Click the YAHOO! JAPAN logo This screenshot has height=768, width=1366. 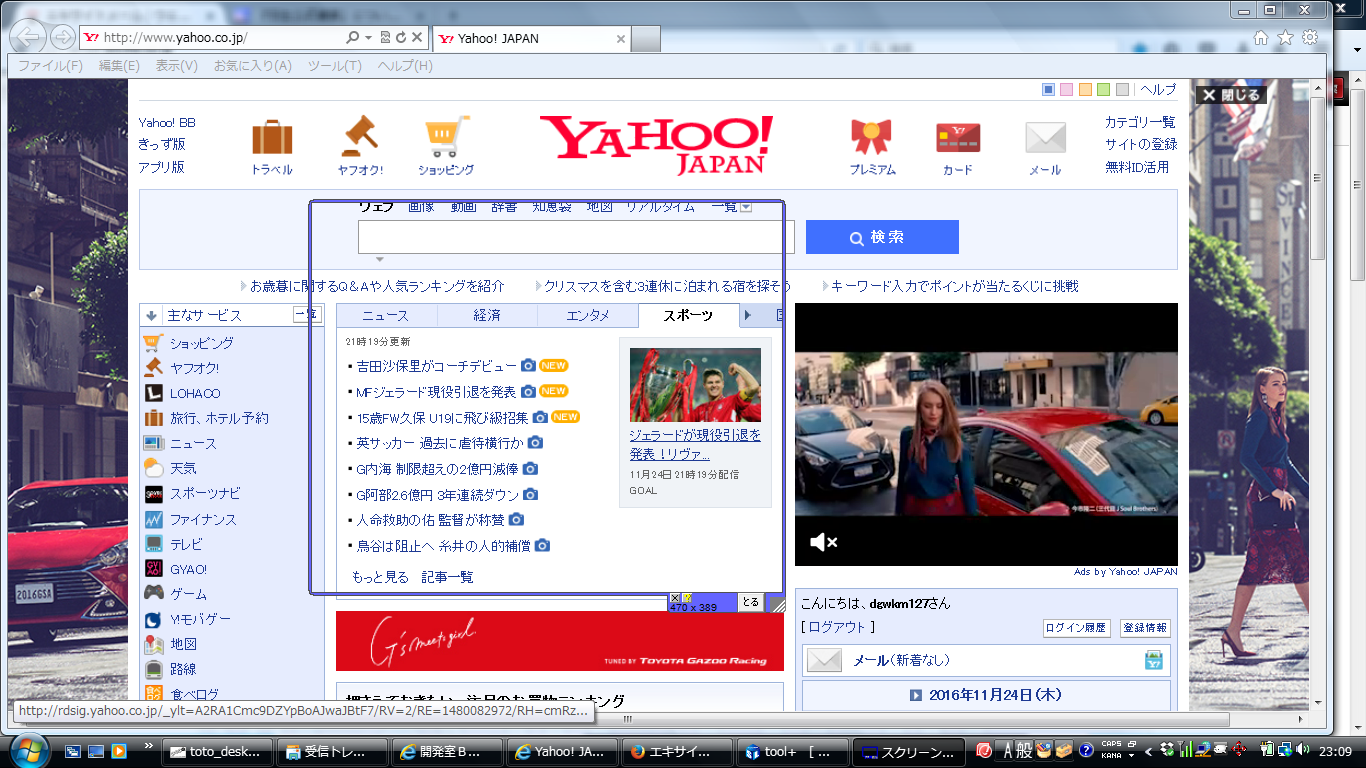(656, 144)
